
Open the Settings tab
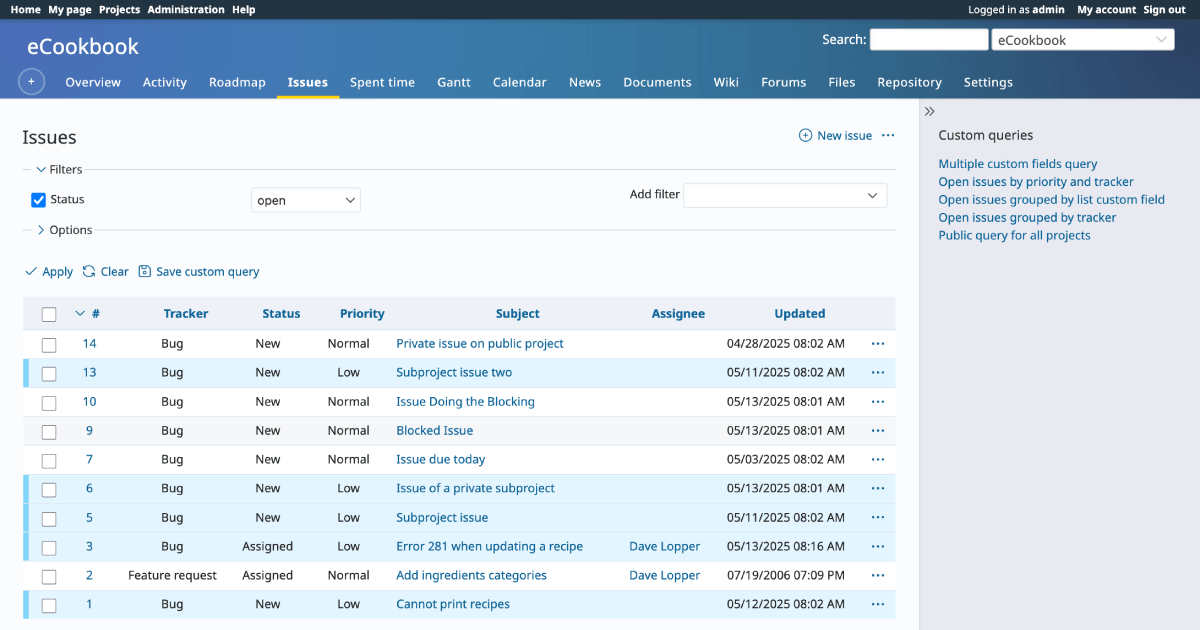tap(988, 82)
